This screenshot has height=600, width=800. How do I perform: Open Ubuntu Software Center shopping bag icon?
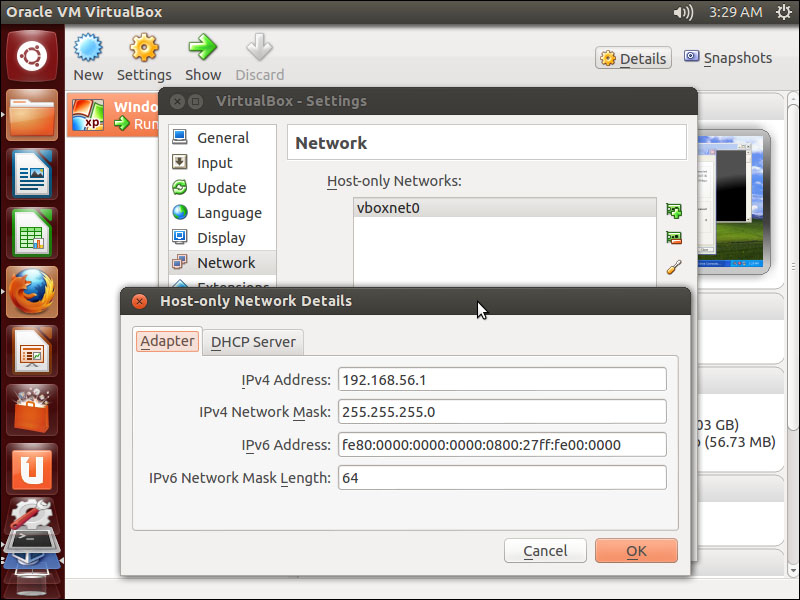32,410
